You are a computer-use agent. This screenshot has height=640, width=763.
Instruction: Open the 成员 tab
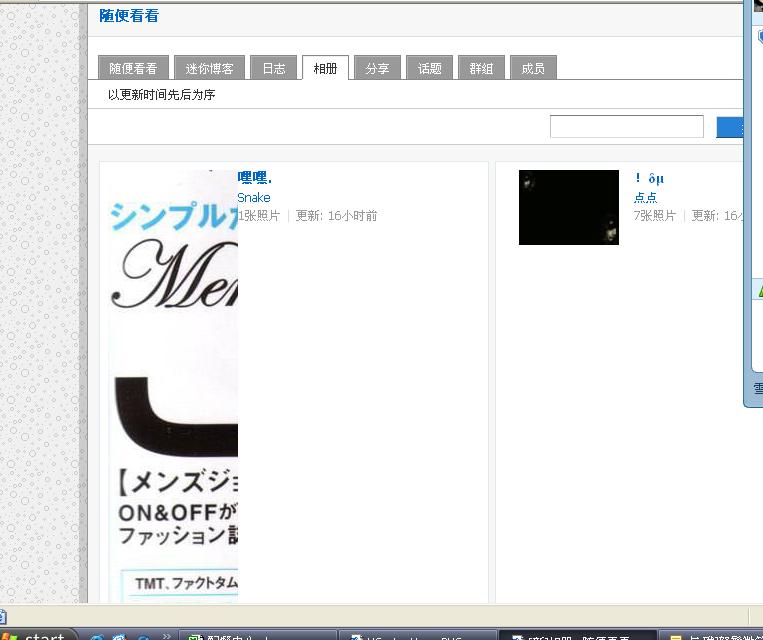[533, 68]
